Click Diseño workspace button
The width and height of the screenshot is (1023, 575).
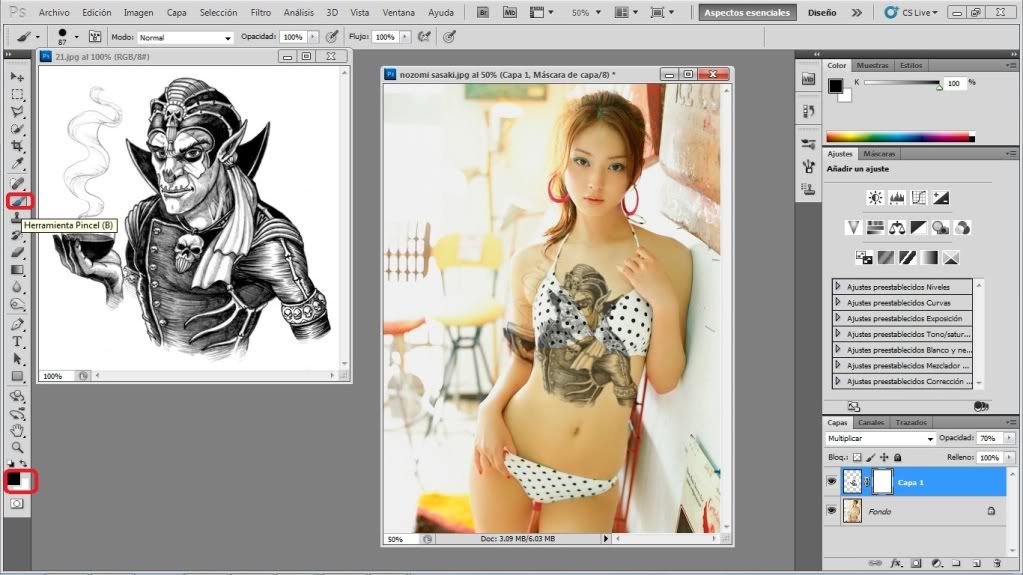pos(821,12)
